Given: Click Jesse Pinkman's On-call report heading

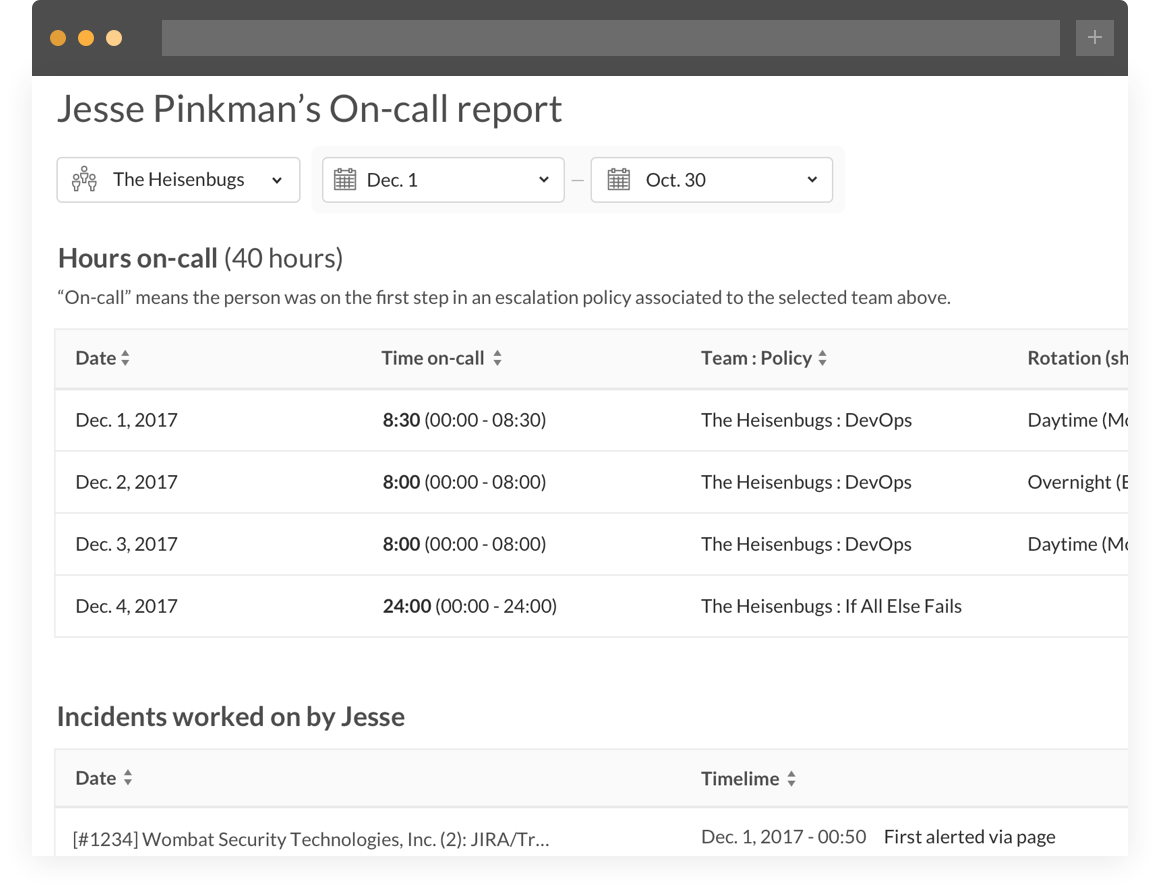Looking at the screenshot, I should pyautogui.click(x=309, y=109).
